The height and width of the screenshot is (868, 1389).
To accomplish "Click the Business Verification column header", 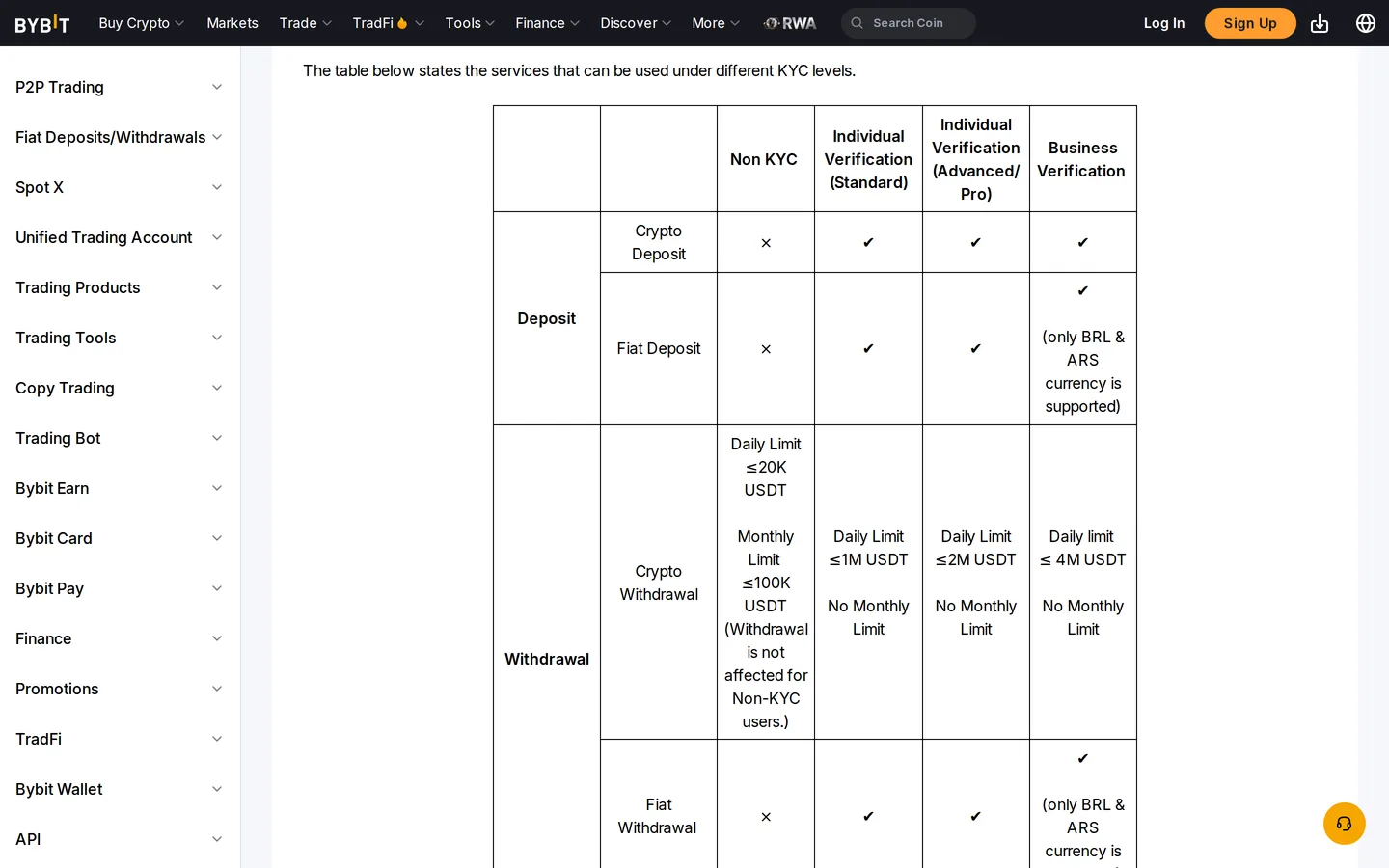I will click(x=1082, y=159).
